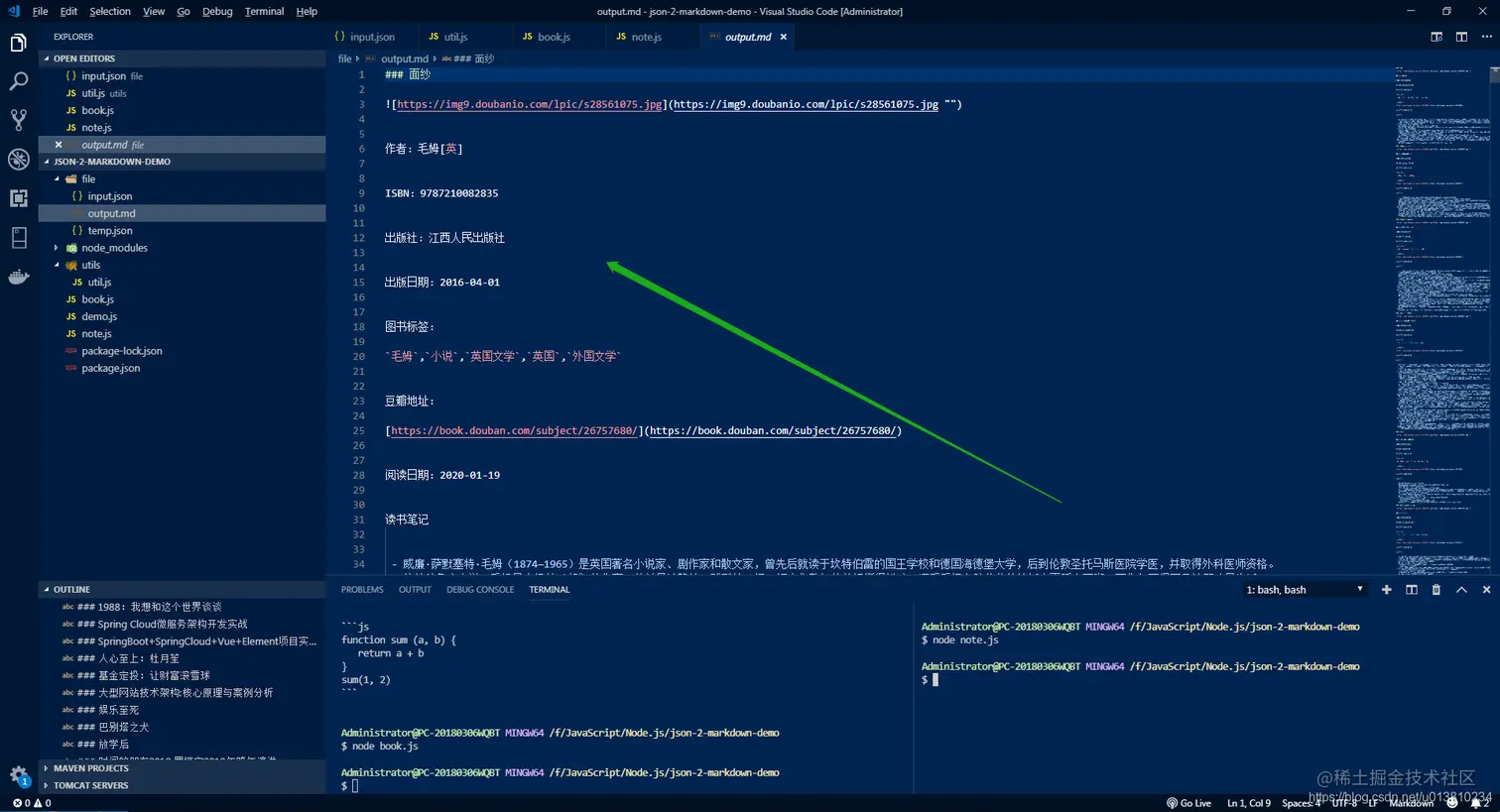Screen dimensions: 1500x812
Task: Split the editor to the right
Action: tap(1461, 37)
